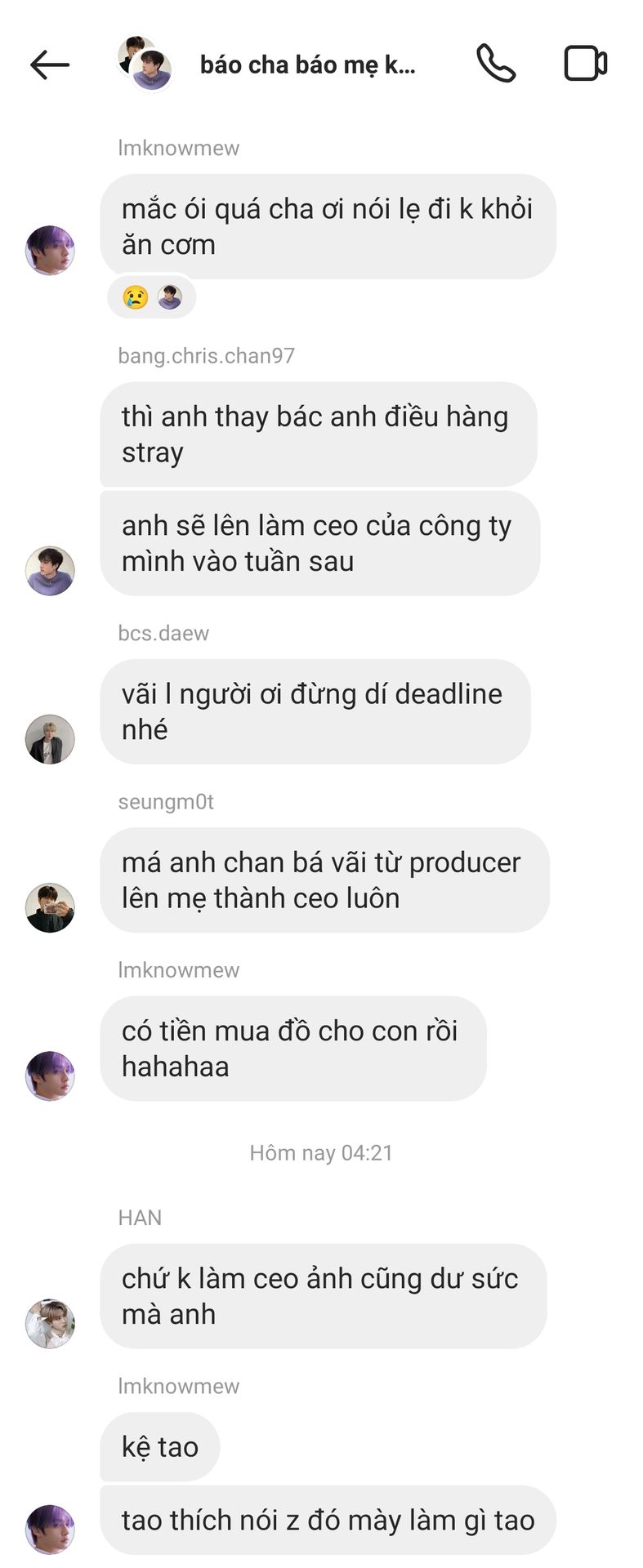
Task: Open bcs.daew's avatar next to deadline message
Action: point(50,739)
